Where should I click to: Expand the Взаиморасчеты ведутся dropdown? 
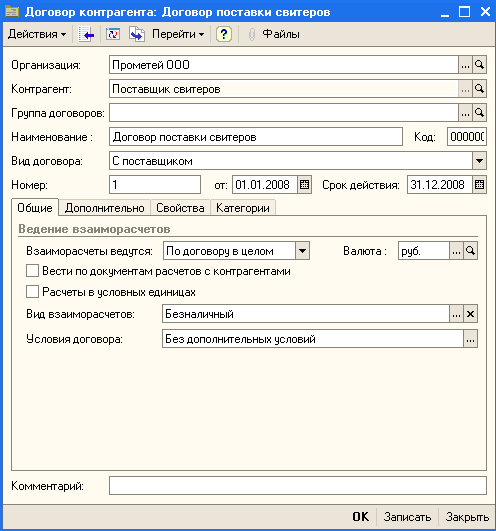tap(302, 251)
